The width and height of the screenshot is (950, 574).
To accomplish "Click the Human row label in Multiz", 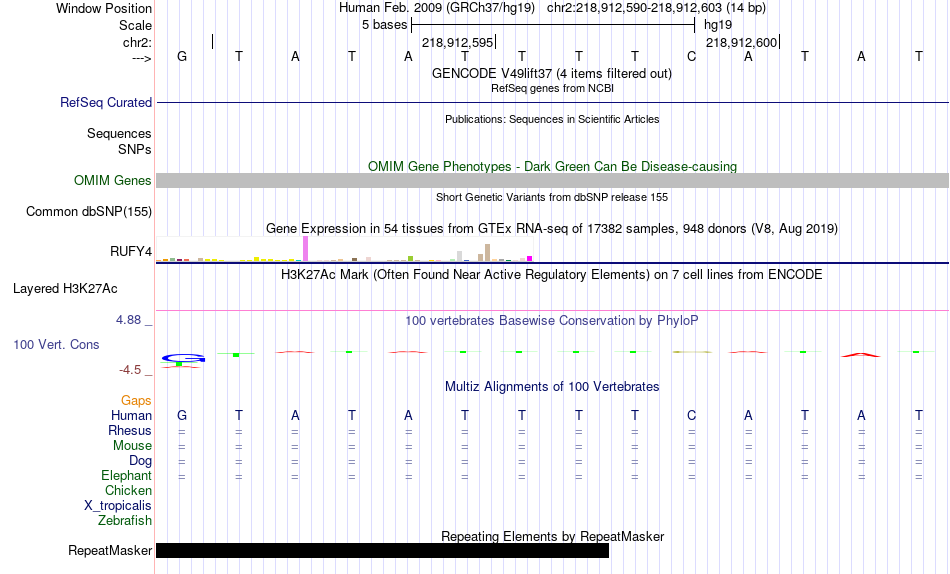I will (x=131, y=416).
